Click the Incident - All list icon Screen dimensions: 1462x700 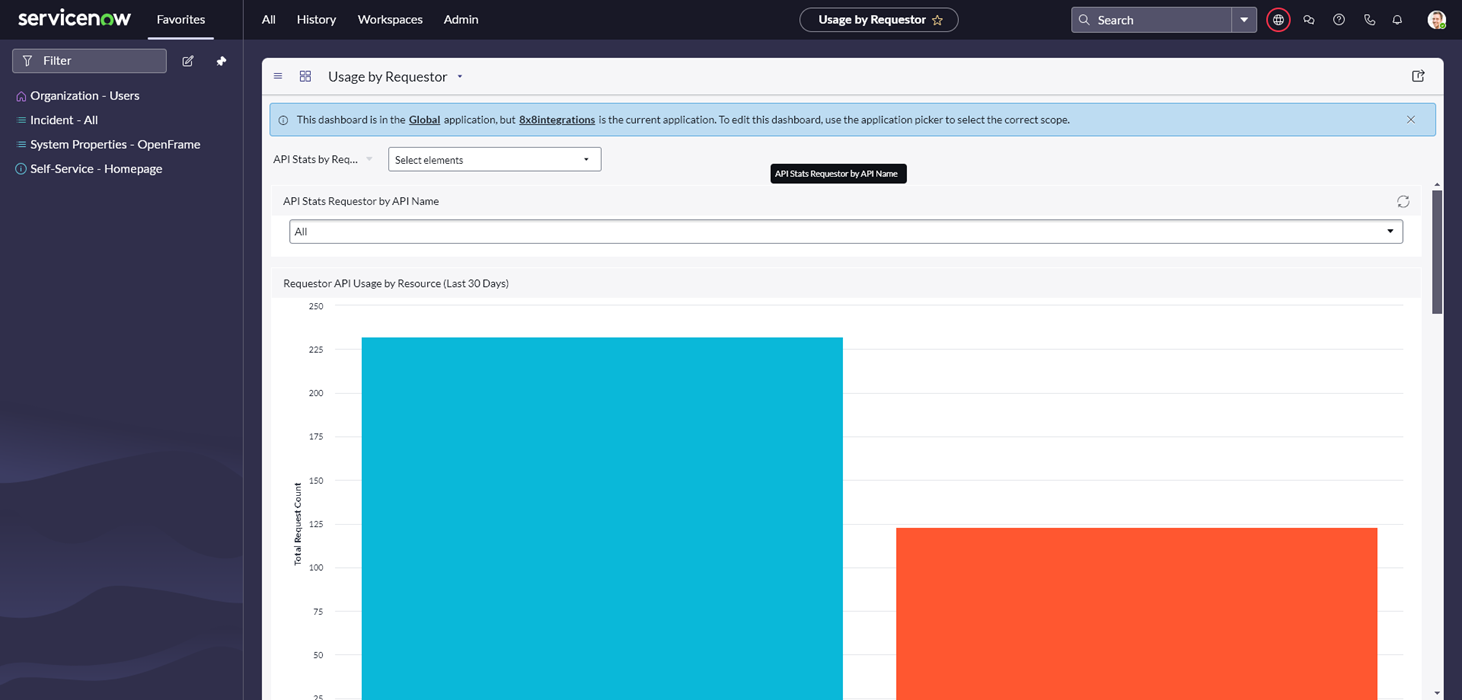pos(21,120)
